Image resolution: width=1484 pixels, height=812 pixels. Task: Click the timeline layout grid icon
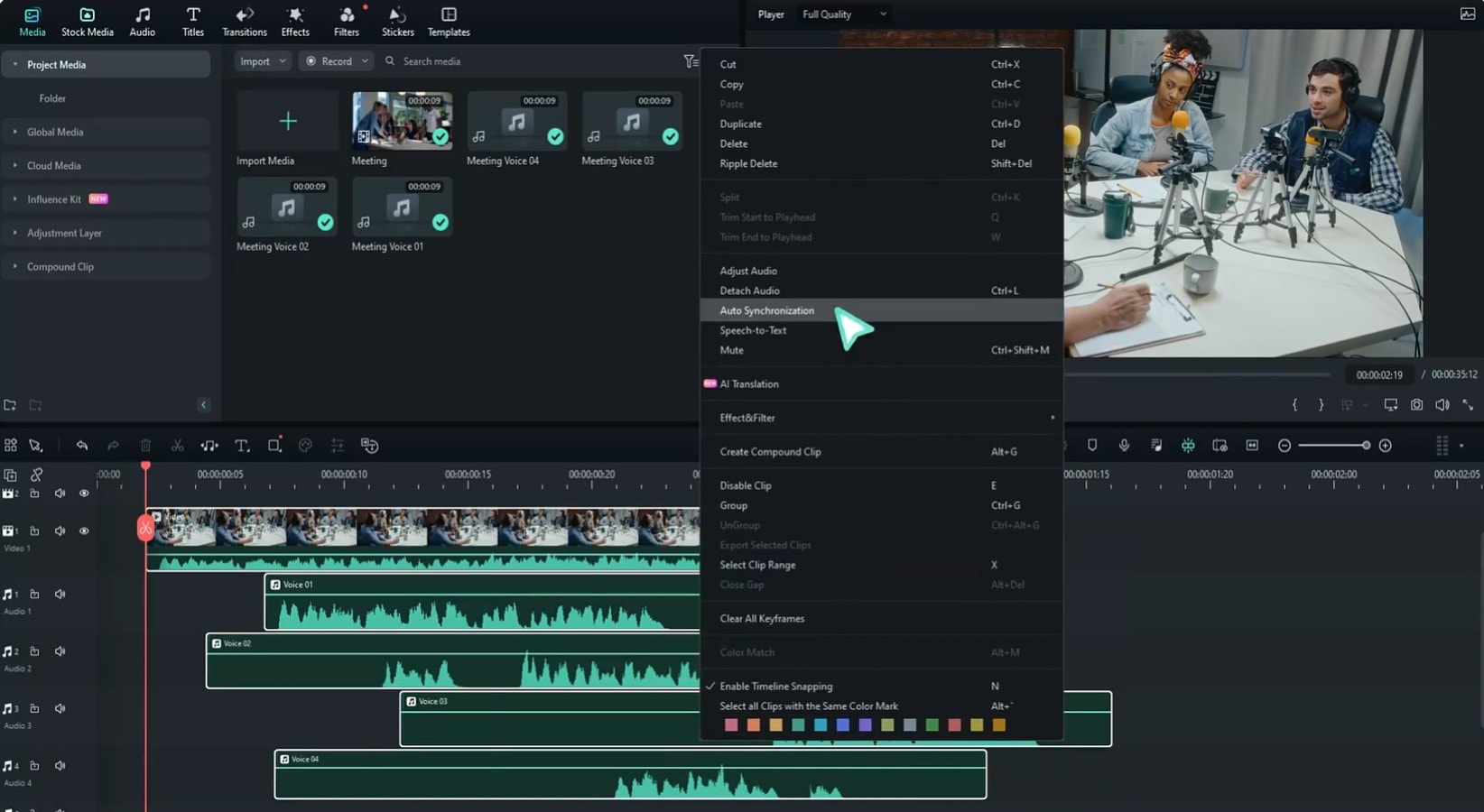(x=11, y=445)
